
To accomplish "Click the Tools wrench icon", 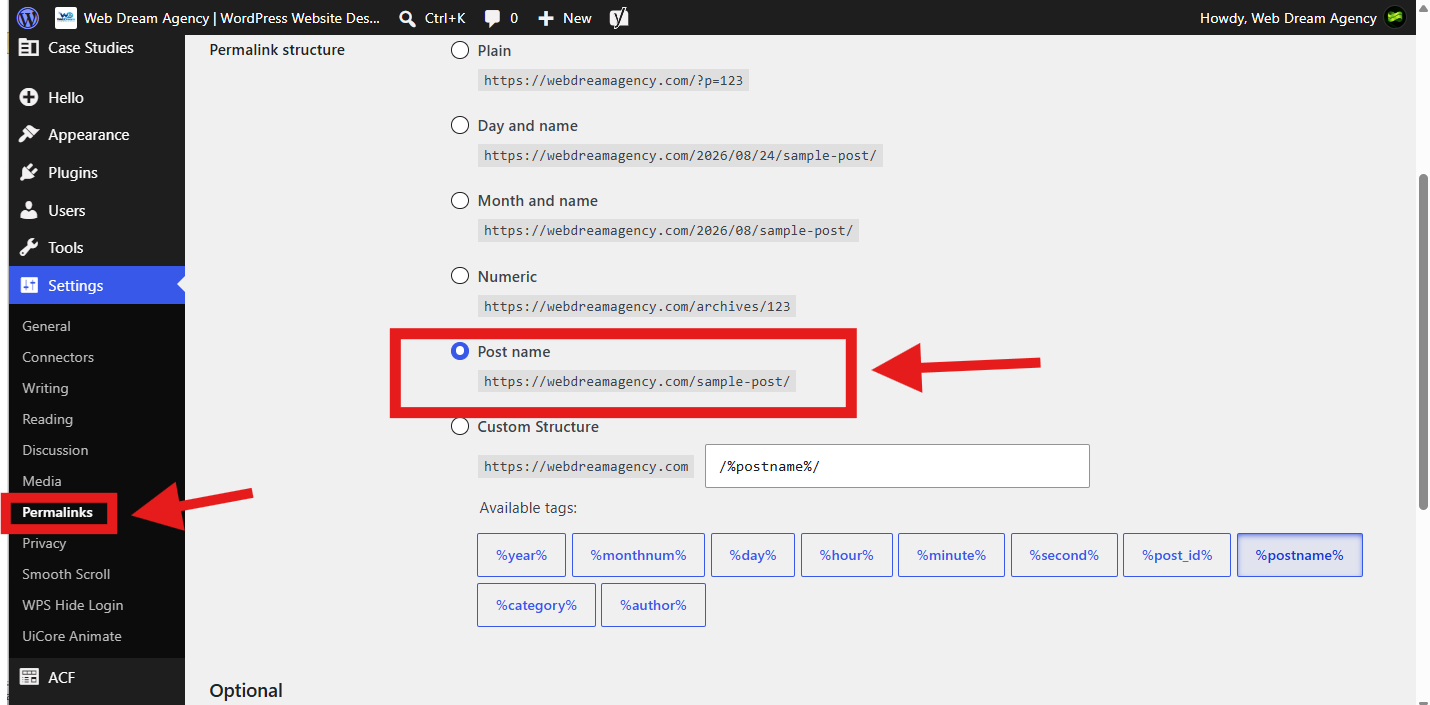I will click(x=29, y=247).
